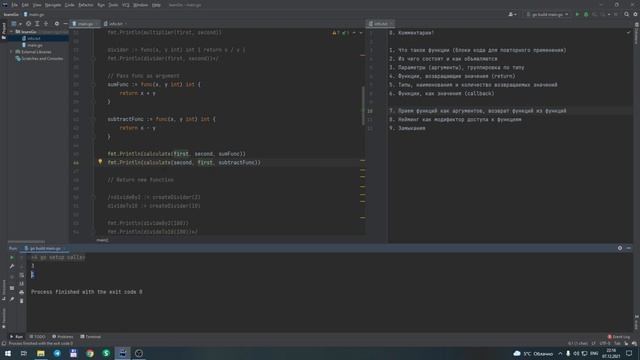Start debugging with the green bug icon
Image resolution: width=640 pixels, height=360 pixels.
point(586,14)
